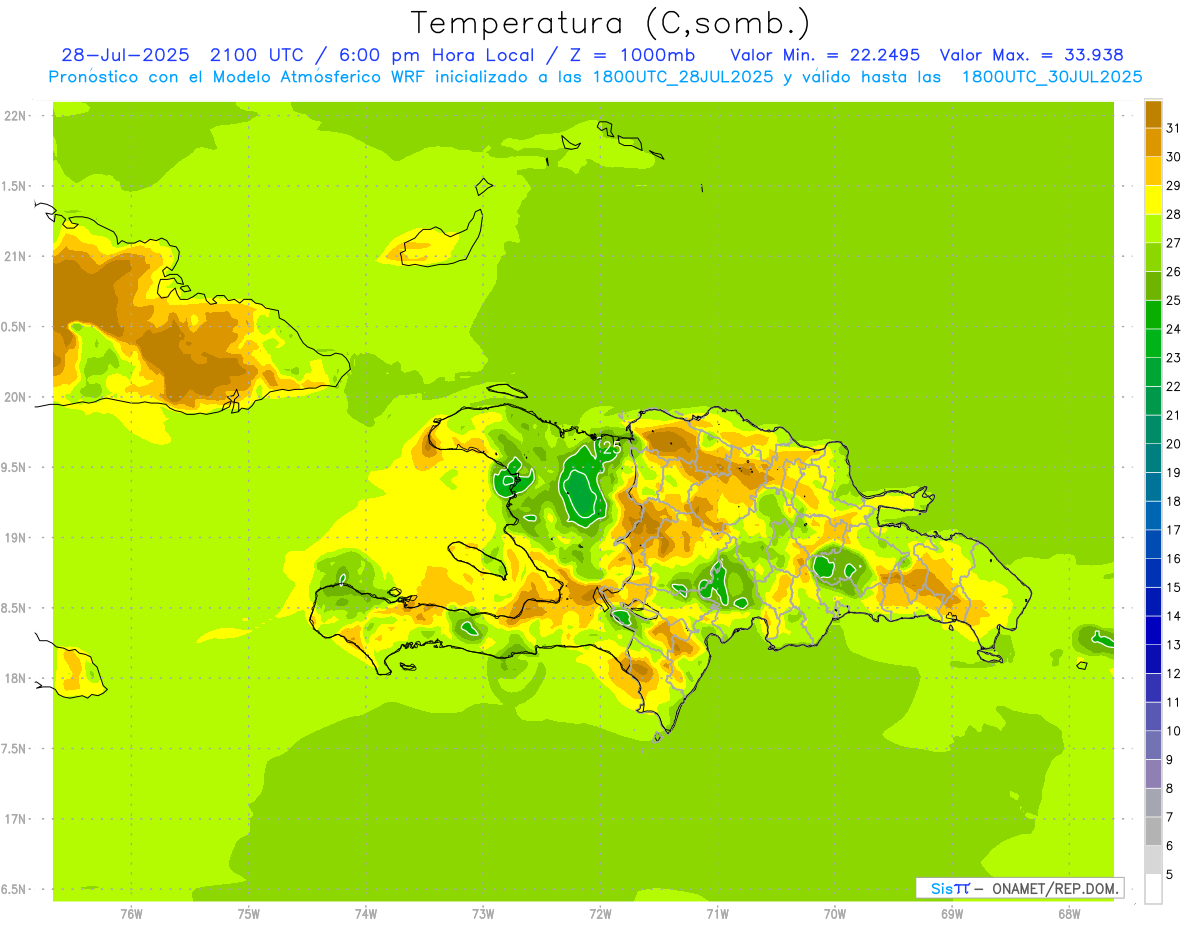Click the yellow colorbar swatch between 28 and 29
This screenshot has height=927, width=1200.
tap(1153, 200)
